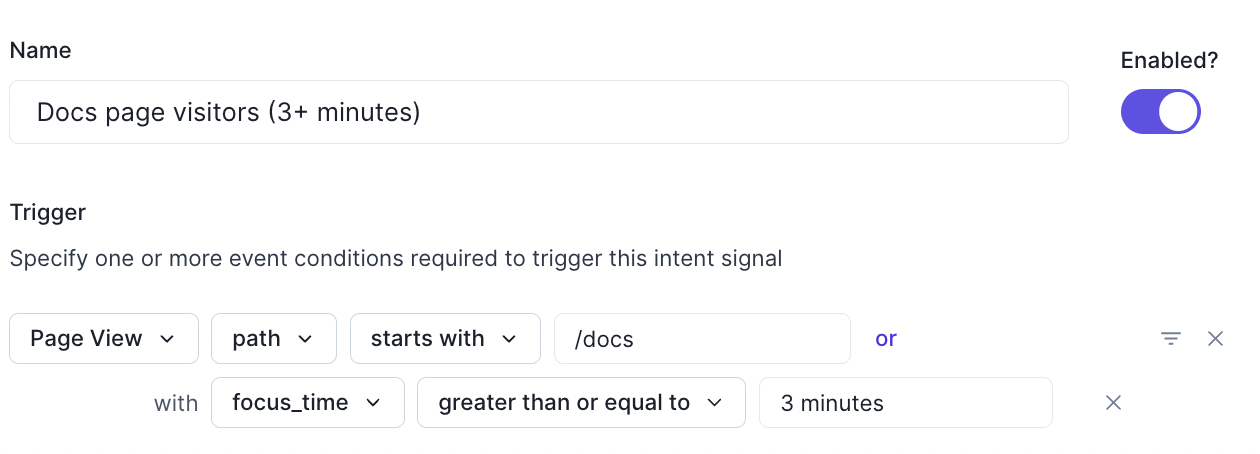Expand the focus_time property dropdown
The width and height of the screenshot is (1260, 454).
coord(307,403)
